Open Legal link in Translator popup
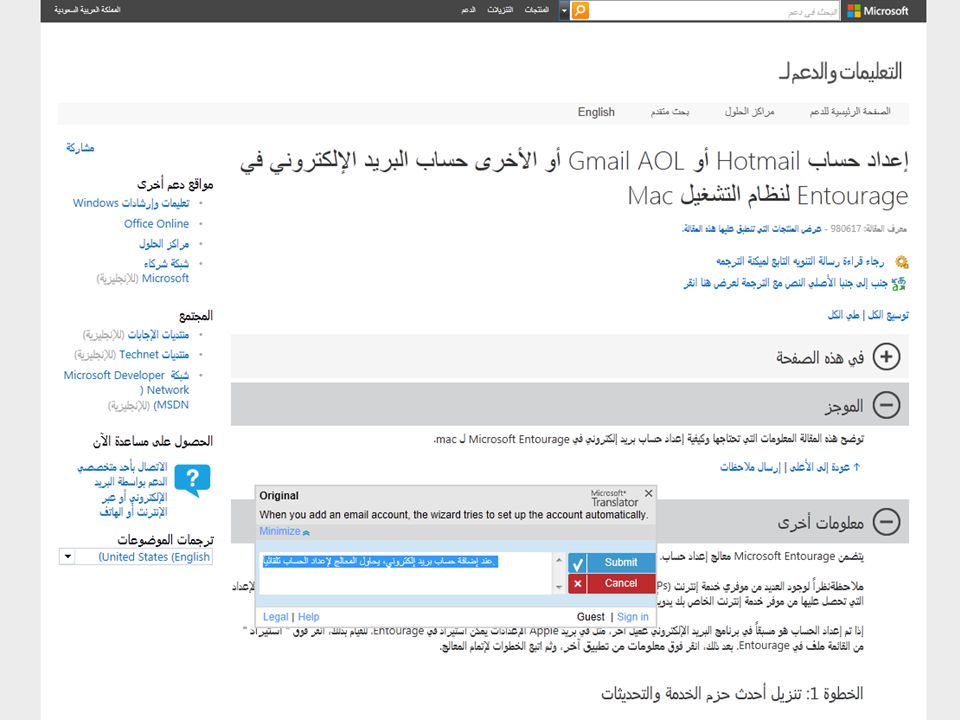Screen dimensions: 960x720 point(276,617)
